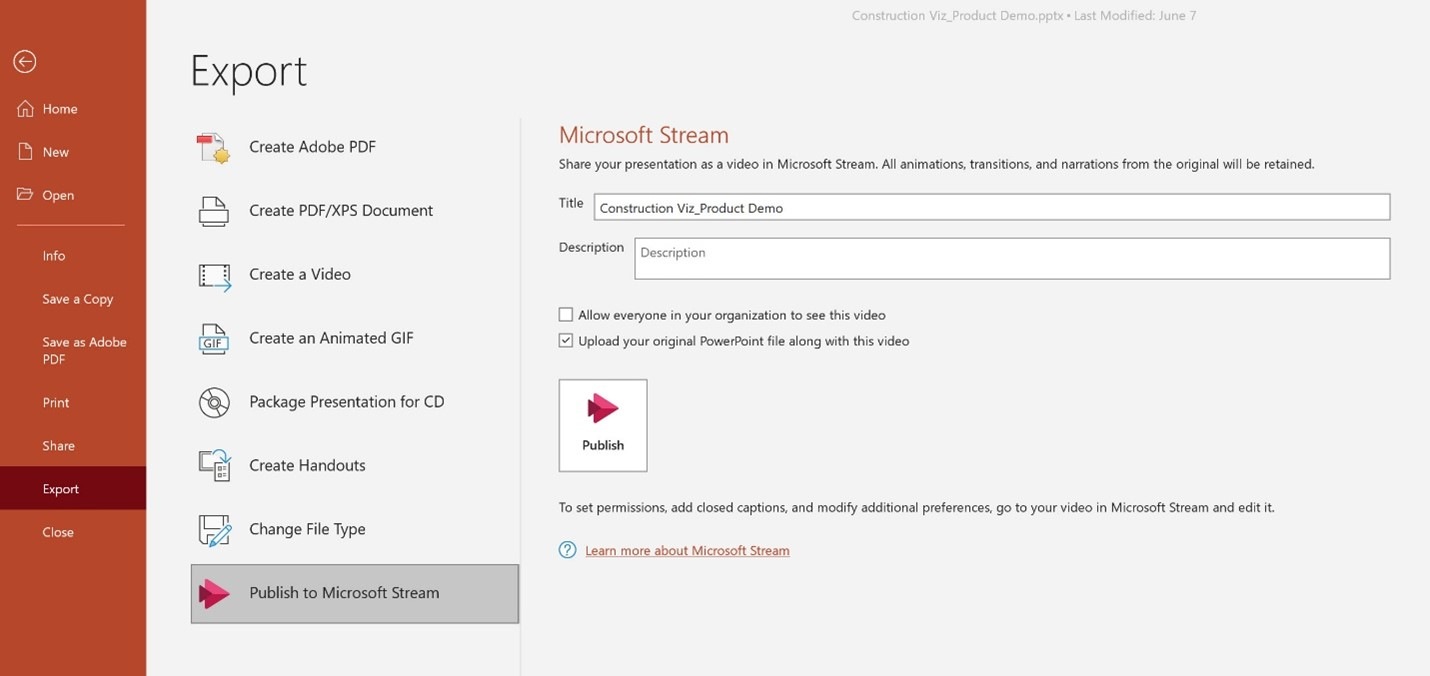Click the Create Adobe PDF icon
The width and height of the screenshot is (1430, 676).
pos(214,147)
